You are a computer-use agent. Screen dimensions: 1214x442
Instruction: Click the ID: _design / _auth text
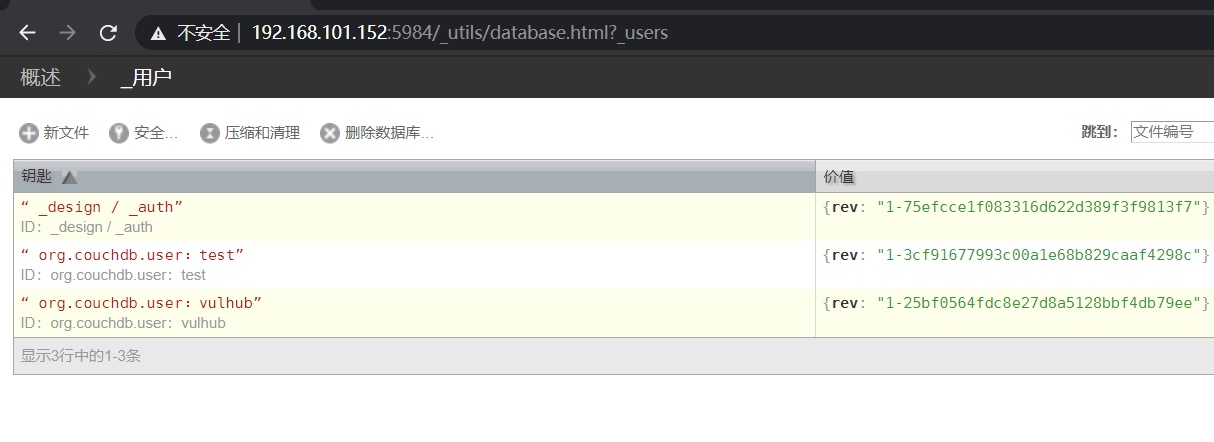(87, 227)
